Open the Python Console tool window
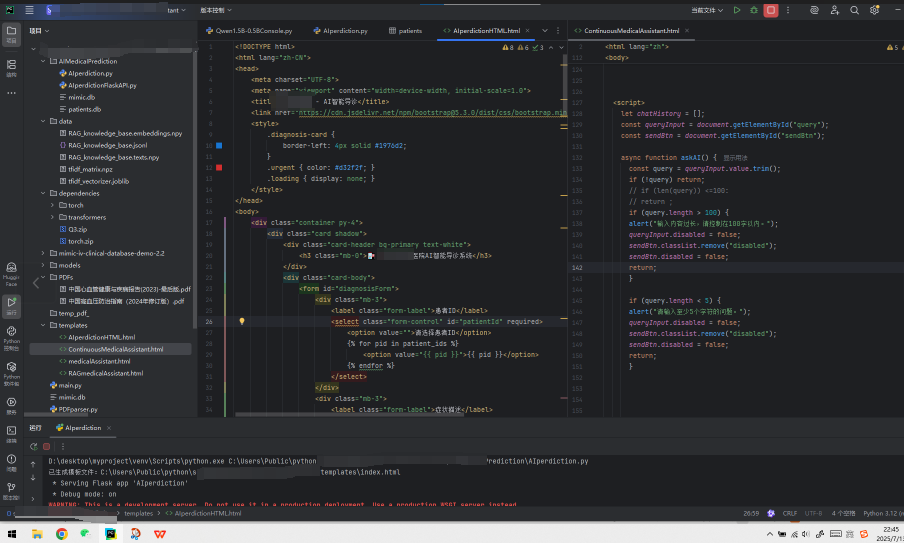The width and height of the screenshot is (904, 543). click(x=12, y=338)
